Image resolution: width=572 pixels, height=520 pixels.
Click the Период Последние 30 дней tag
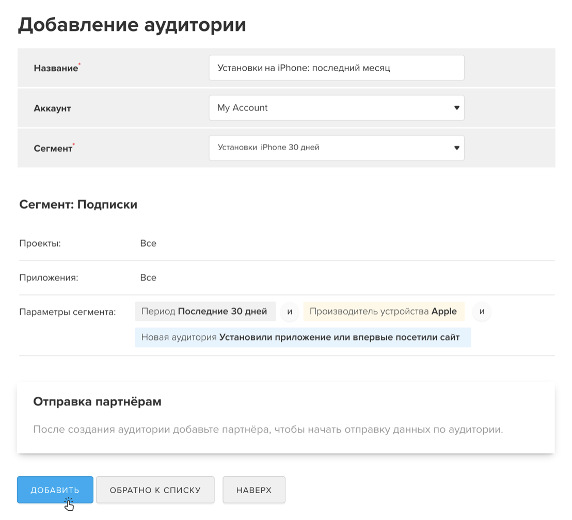pyautogui.click(x=205, y=311)
